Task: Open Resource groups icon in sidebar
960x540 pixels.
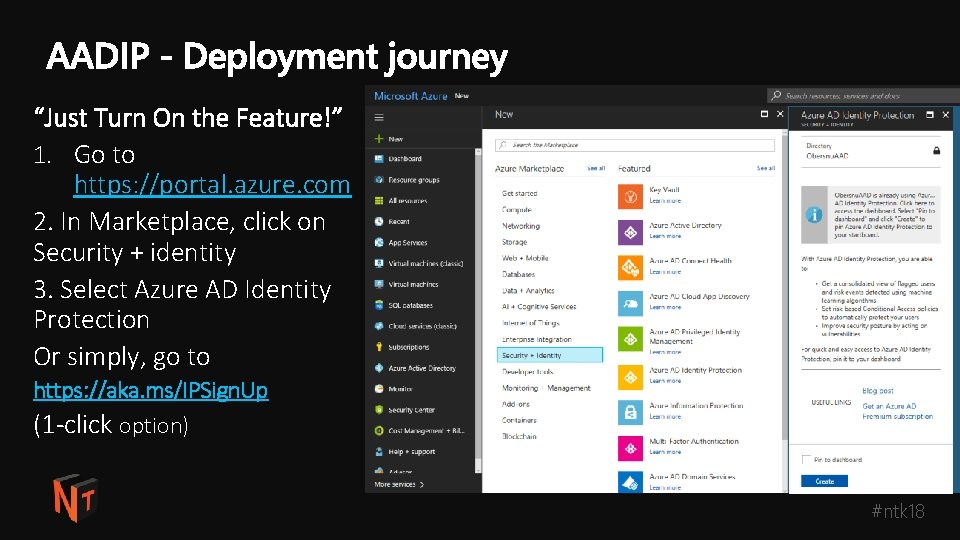Action: (x=379, y=179)
